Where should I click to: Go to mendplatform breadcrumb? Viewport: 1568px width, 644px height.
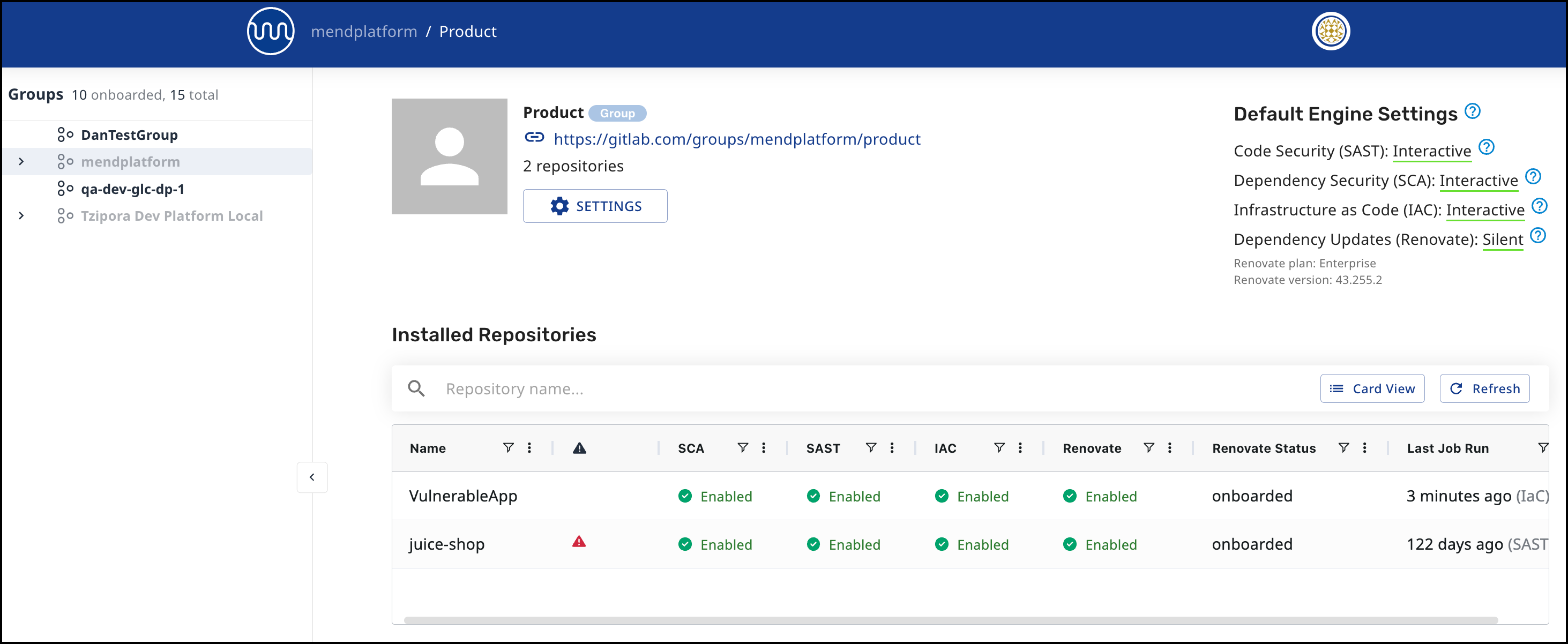point(364,31)
